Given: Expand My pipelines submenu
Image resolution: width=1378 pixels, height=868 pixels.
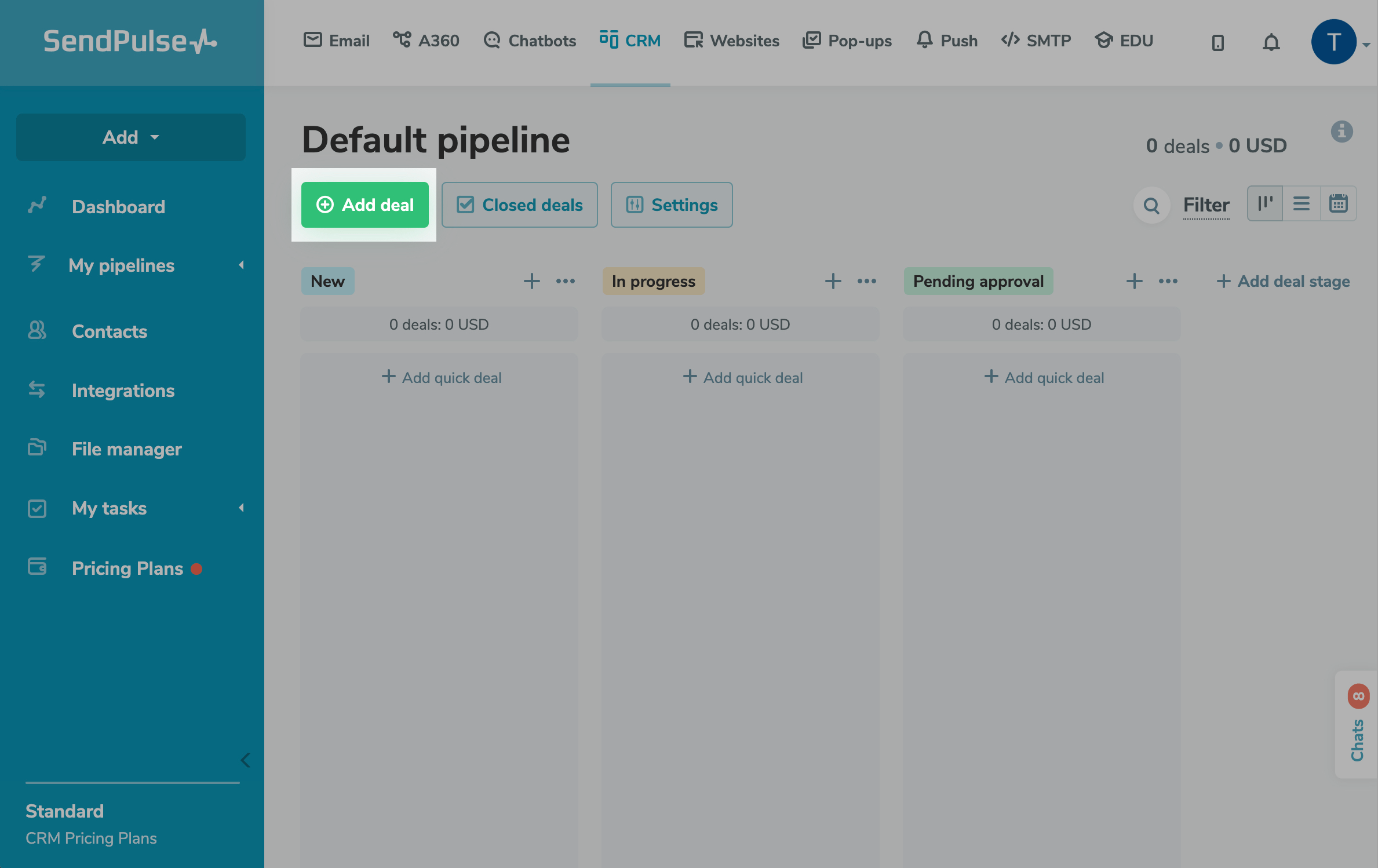Looking at the screenshot, I should pyautogui.click(x=241, y=265).
